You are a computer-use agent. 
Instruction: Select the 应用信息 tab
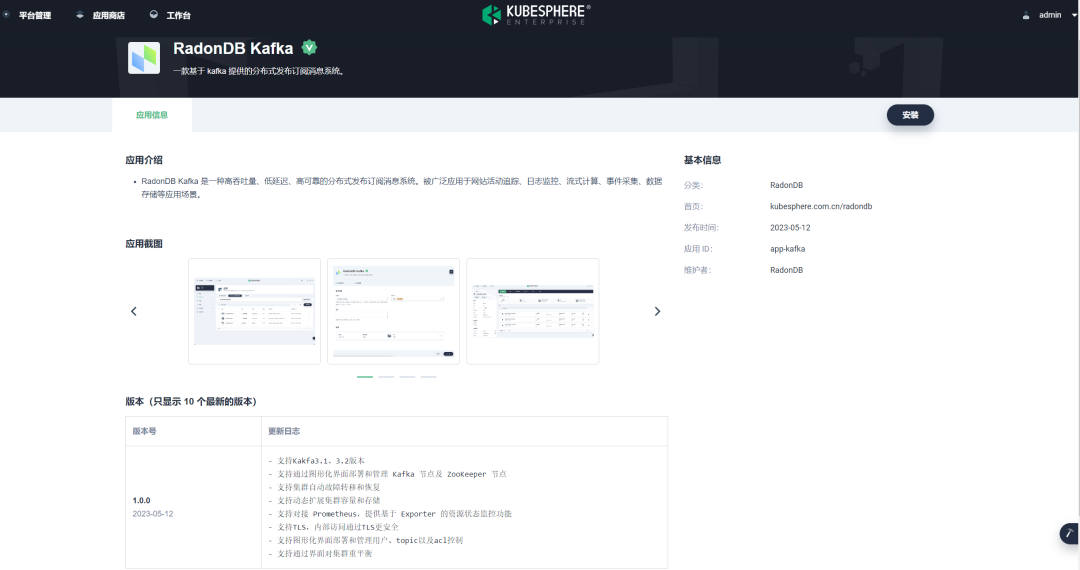click(x=152, y=115)
